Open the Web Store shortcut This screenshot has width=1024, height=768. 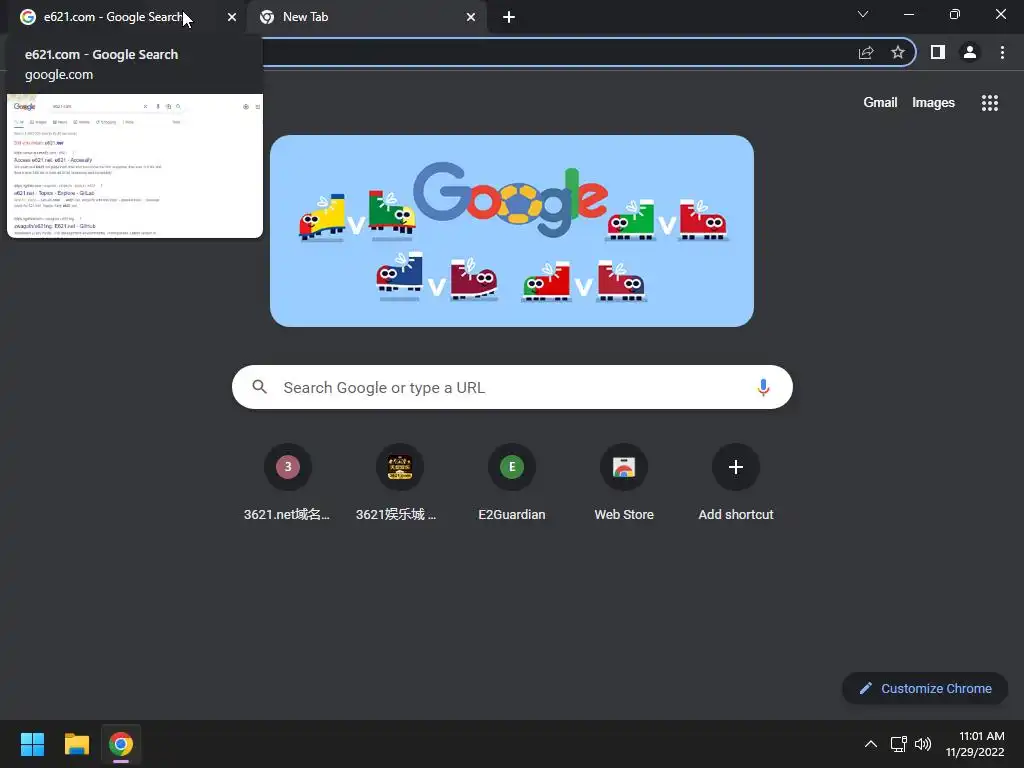click(x=624, y=484)
